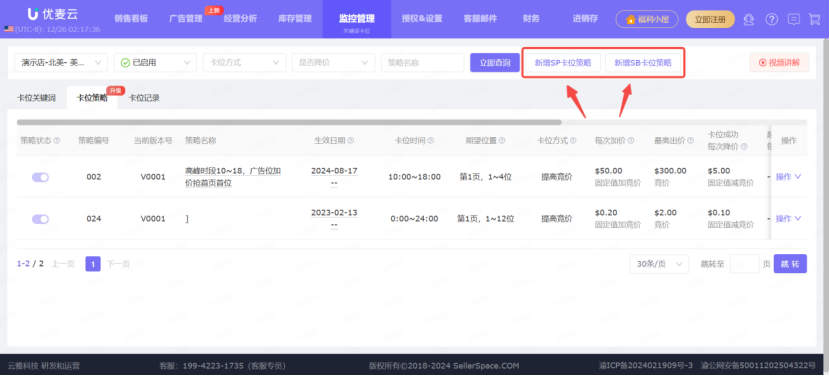Open the 库存管理 menu

[x=295, y=19]
